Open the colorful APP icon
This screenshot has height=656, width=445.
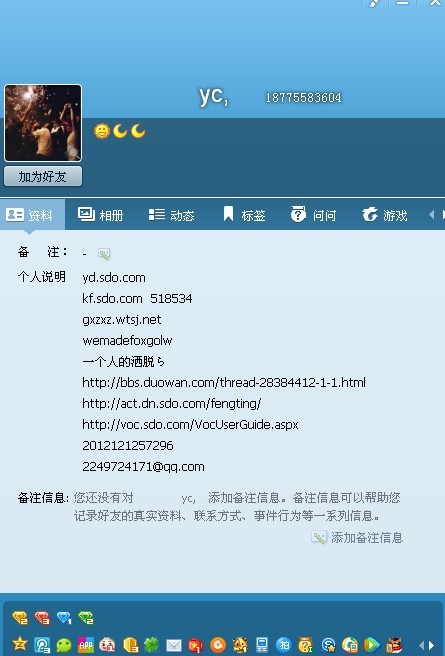pos(86,645)
